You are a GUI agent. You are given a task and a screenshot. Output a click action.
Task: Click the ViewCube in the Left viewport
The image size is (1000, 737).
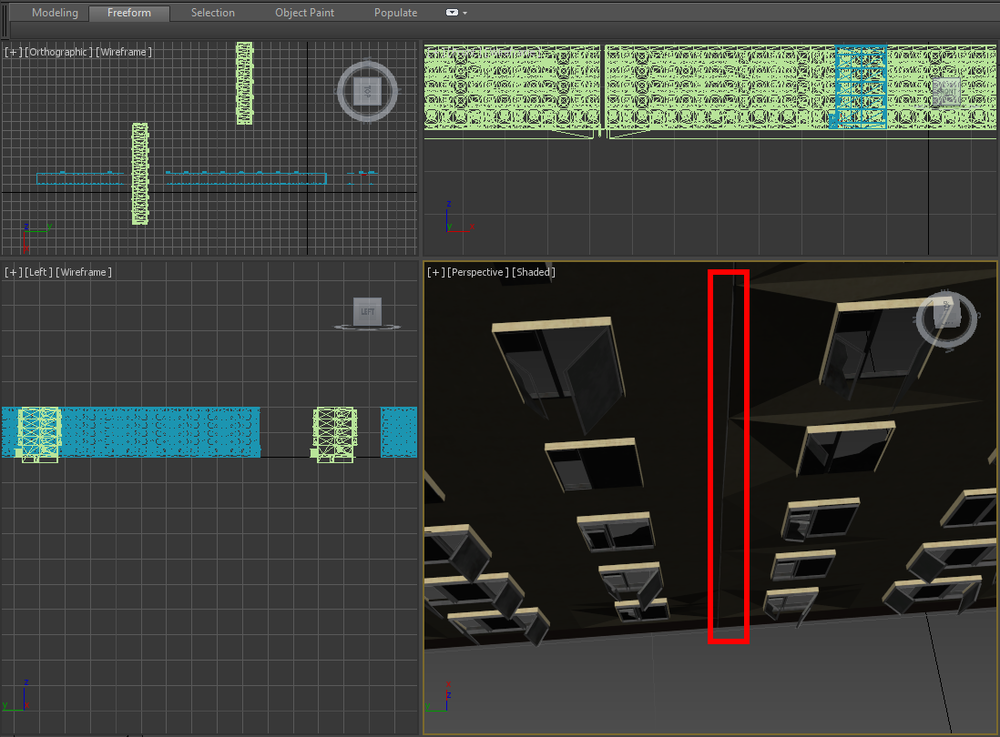pyautogui.click(x=367, y=311)
